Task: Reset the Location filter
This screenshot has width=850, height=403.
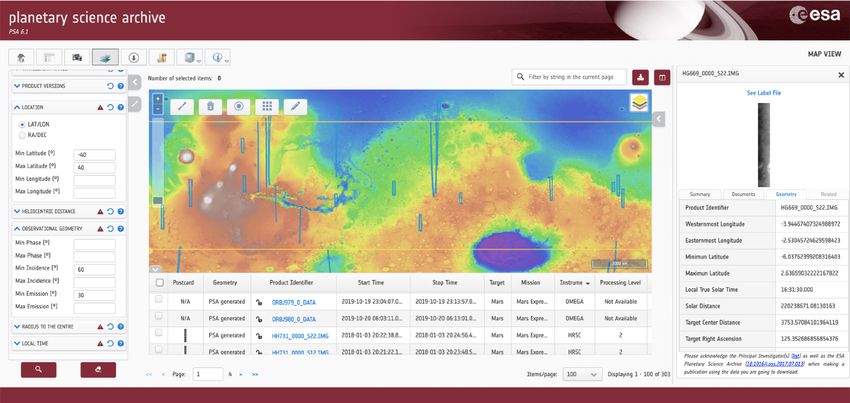Action: pos(111,107)
